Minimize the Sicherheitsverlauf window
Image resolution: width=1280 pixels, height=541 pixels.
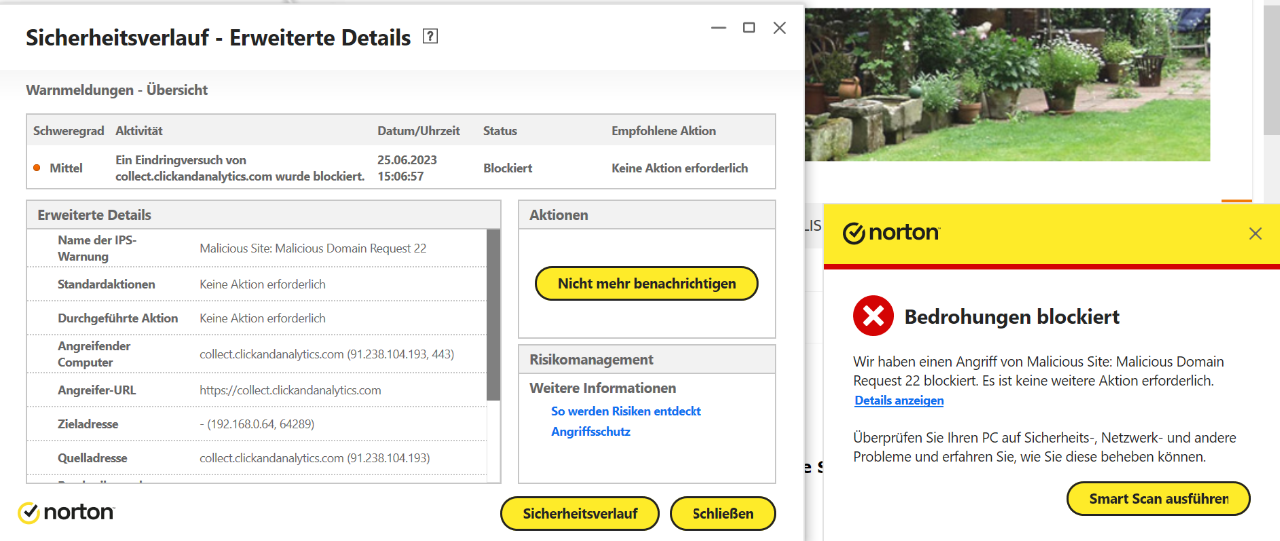click(x=718, y=28)
